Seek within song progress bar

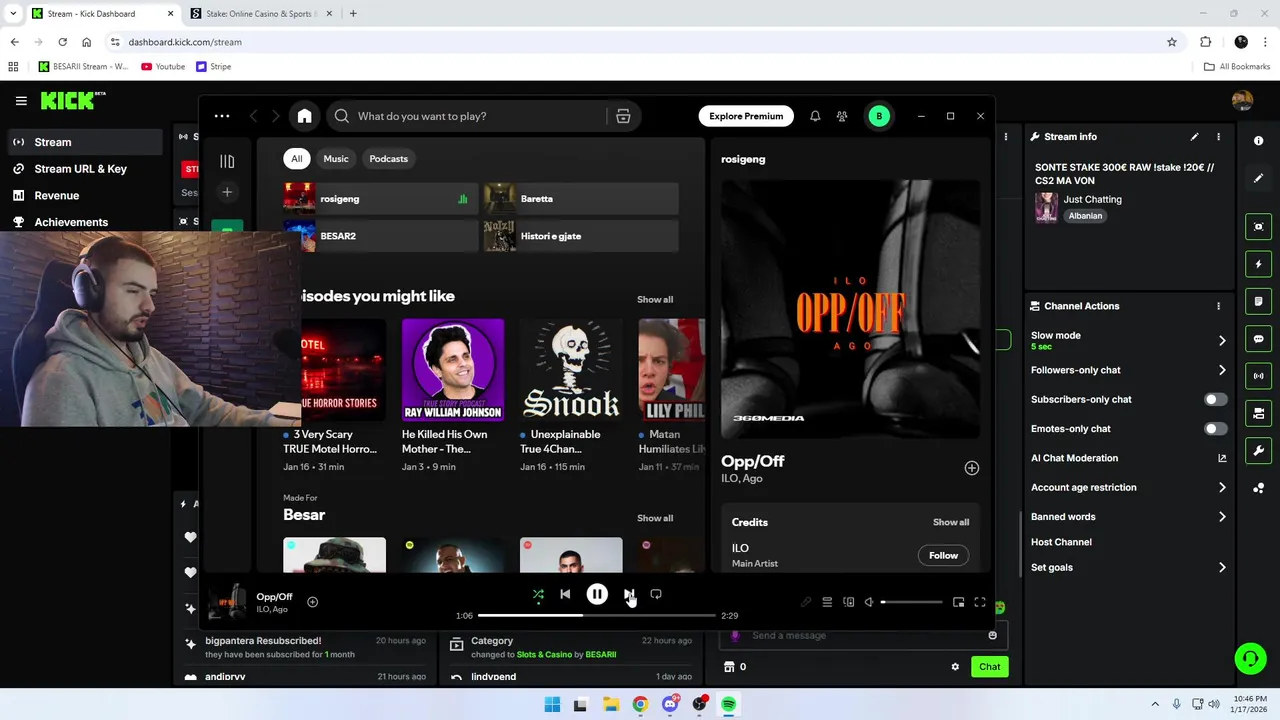(x=596, y=615)
